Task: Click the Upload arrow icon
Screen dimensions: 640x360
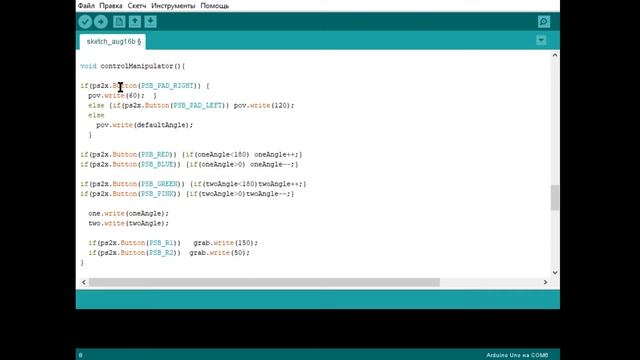Action: [101, 22]
